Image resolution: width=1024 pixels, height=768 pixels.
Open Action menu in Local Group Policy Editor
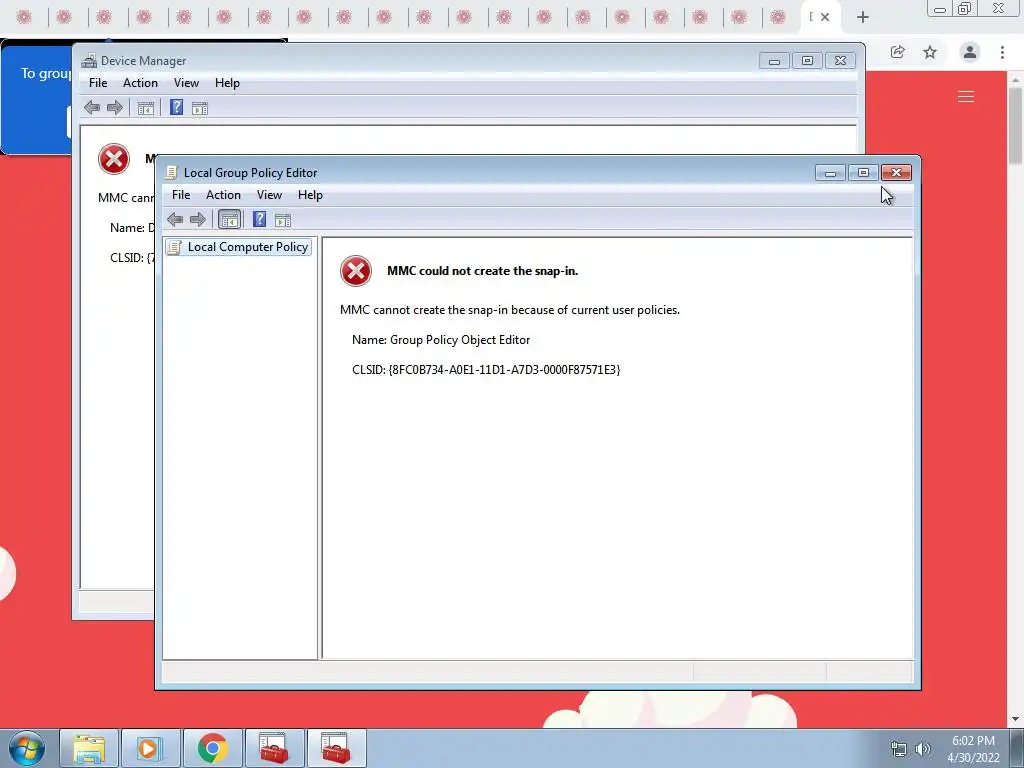[223, 195]
